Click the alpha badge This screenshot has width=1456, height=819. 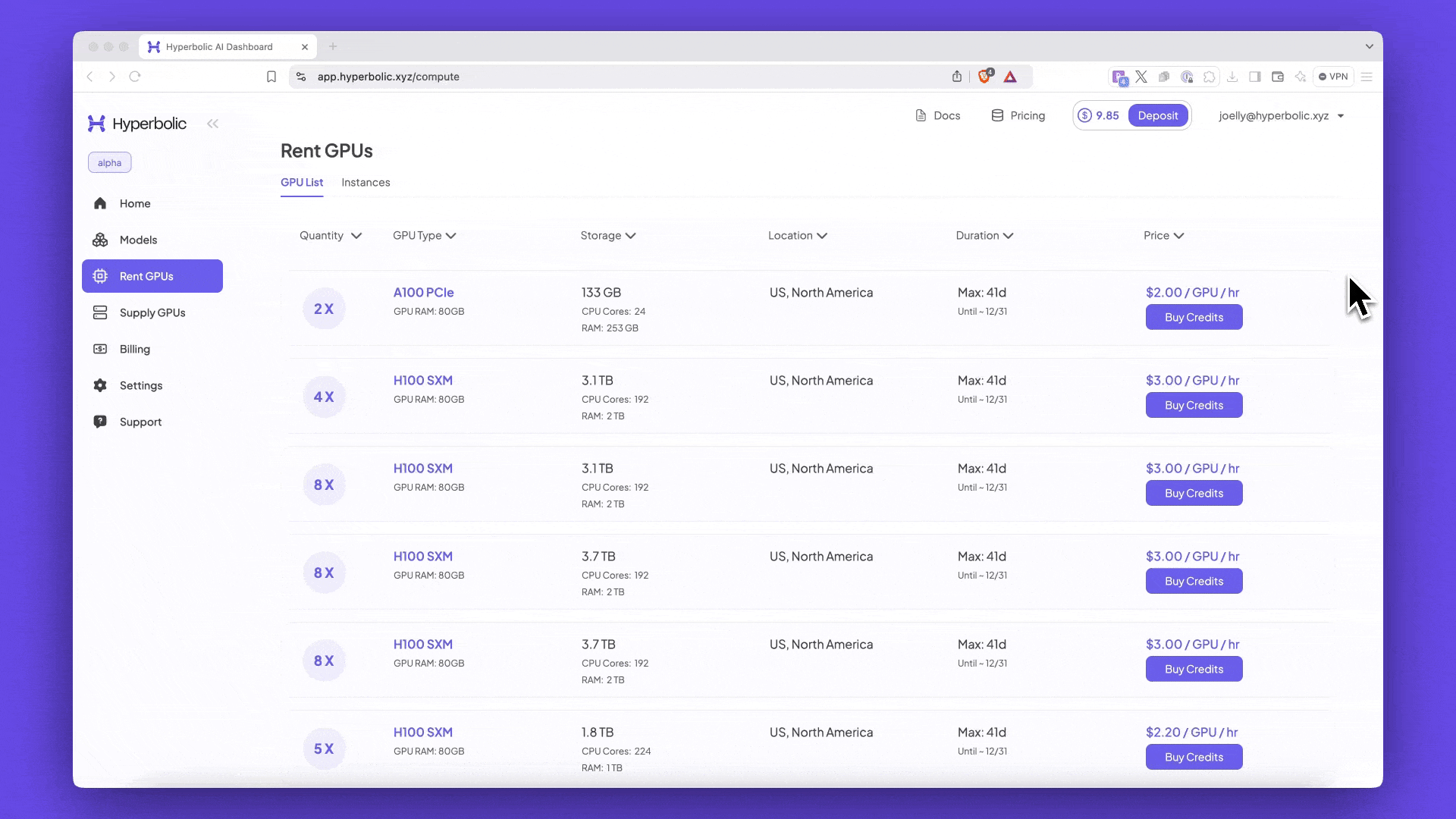point(109,162)
